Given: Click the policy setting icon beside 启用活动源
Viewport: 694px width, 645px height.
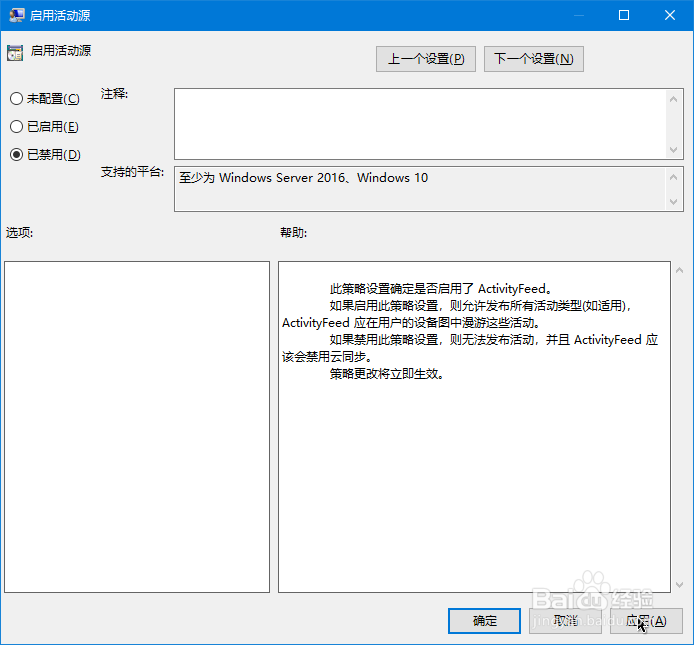Looking at the screenshot, I should 15,53.
